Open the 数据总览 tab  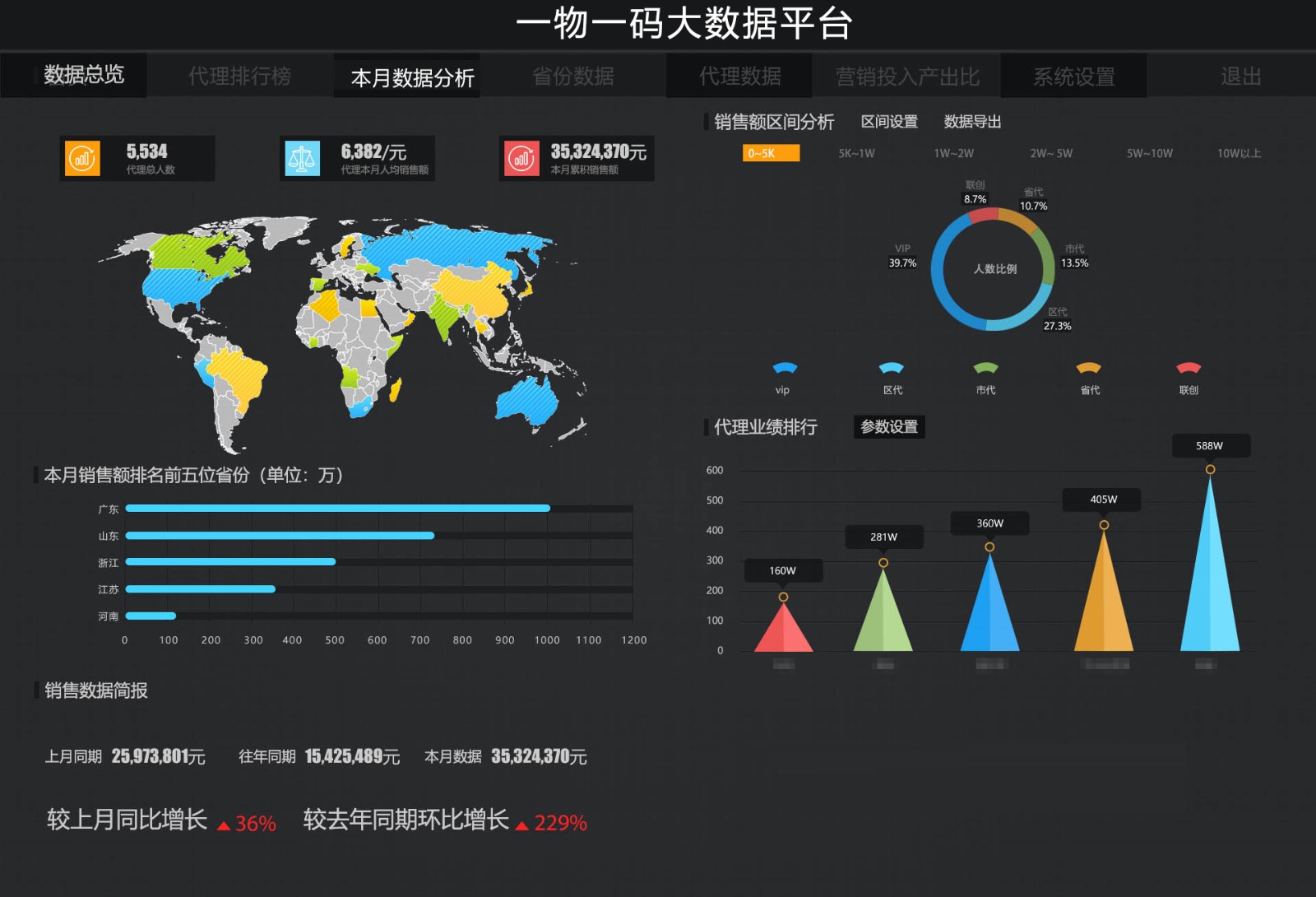click(84, 75)
